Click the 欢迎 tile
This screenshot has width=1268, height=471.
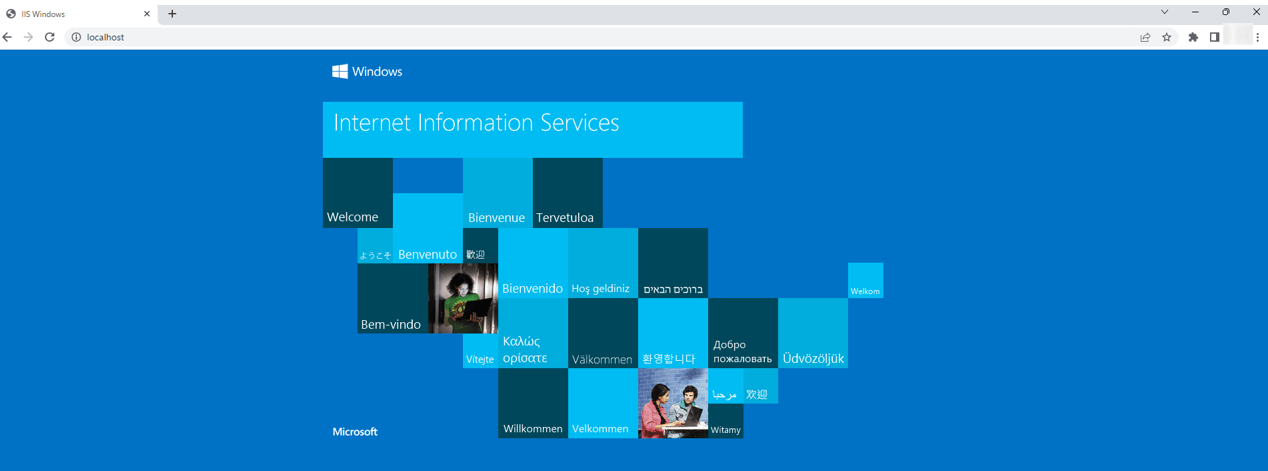(760, 386)
